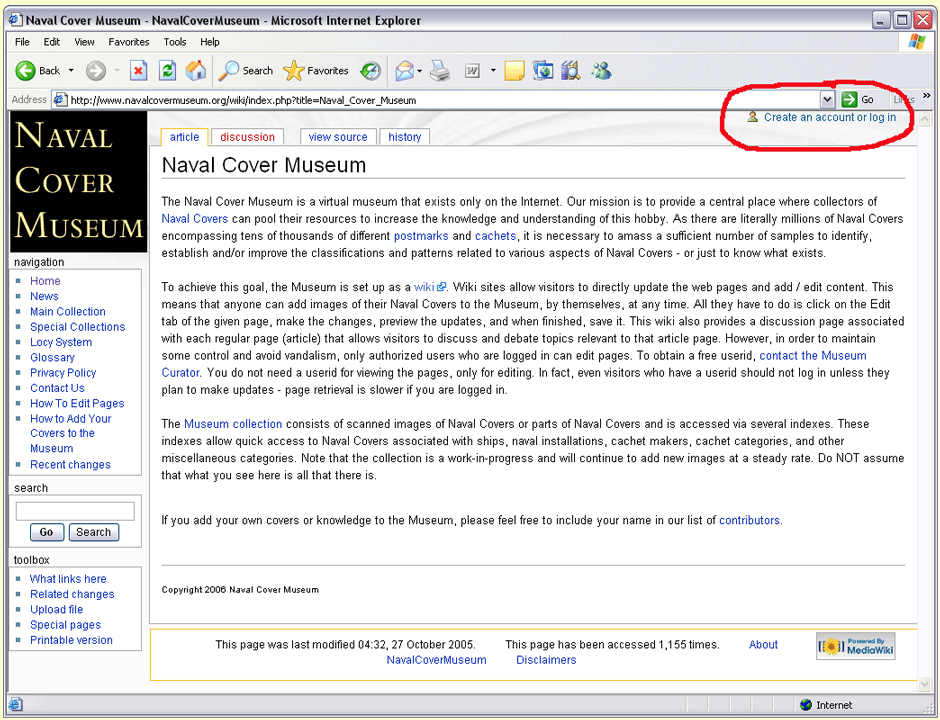
Task: Switch to the view source tab
Action: 337,137
